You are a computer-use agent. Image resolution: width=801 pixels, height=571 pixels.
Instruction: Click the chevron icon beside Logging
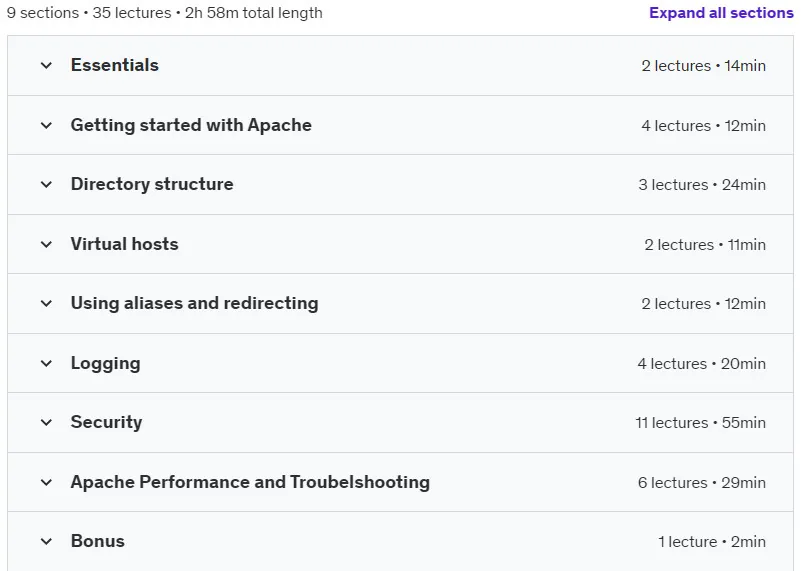[x=46, y=363]
